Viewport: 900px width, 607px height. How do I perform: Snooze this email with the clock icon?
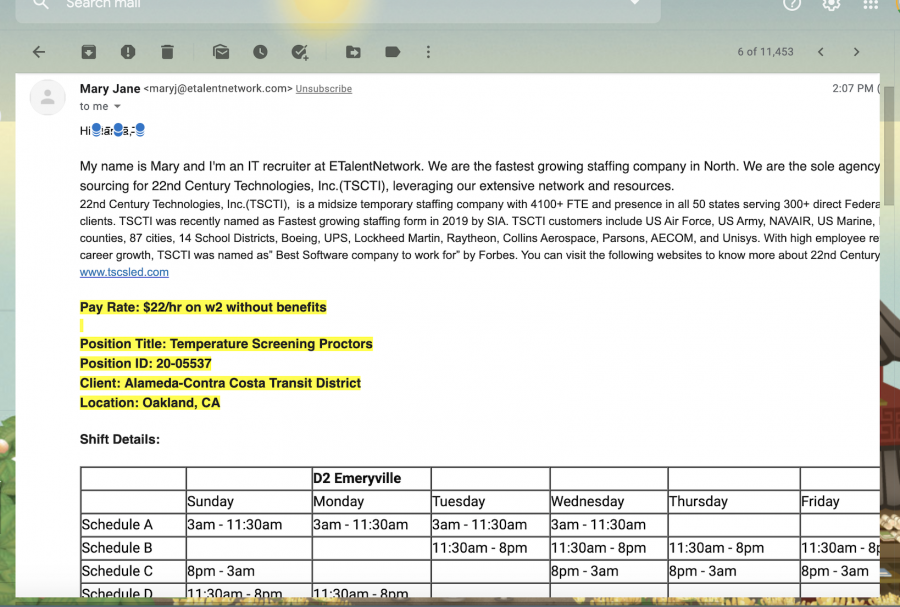tap(260, 52)
